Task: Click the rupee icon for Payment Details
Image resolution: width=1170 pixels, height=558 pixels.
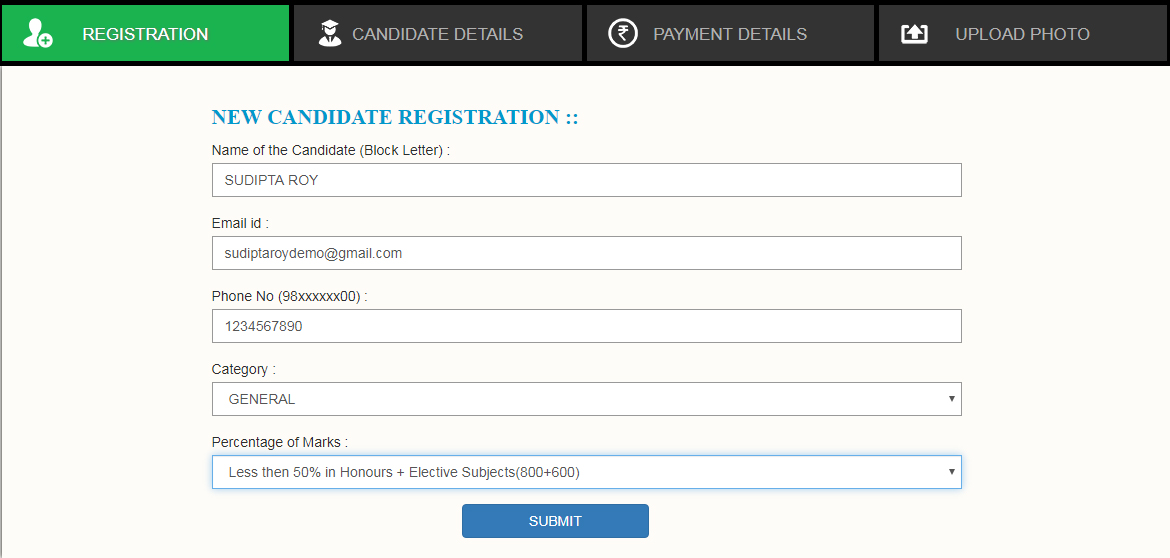Action: 623,34
